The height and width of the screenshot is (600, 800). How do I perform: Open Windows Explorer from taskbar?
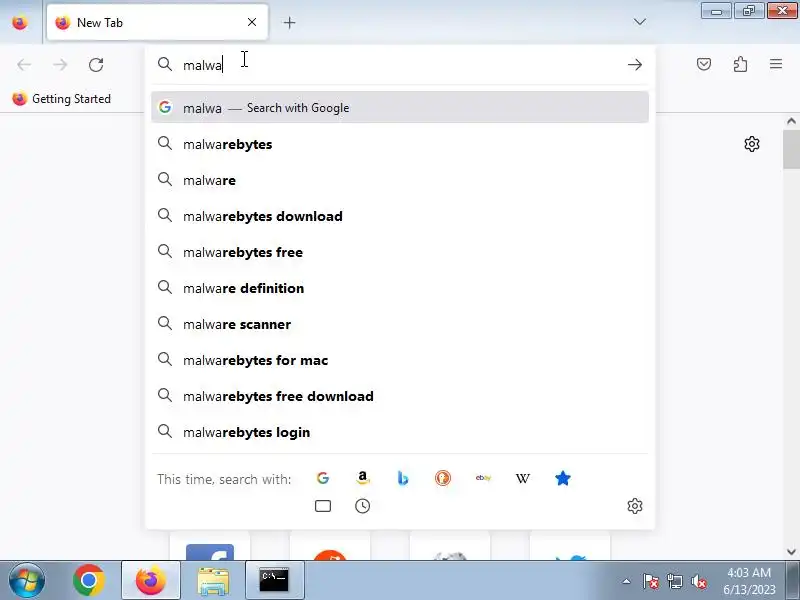click(x=213, y=581)
